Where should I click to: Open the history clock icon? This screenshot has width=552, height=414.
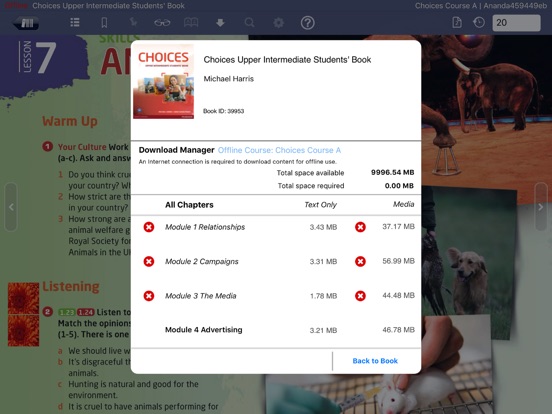click(x=479, y=23)
